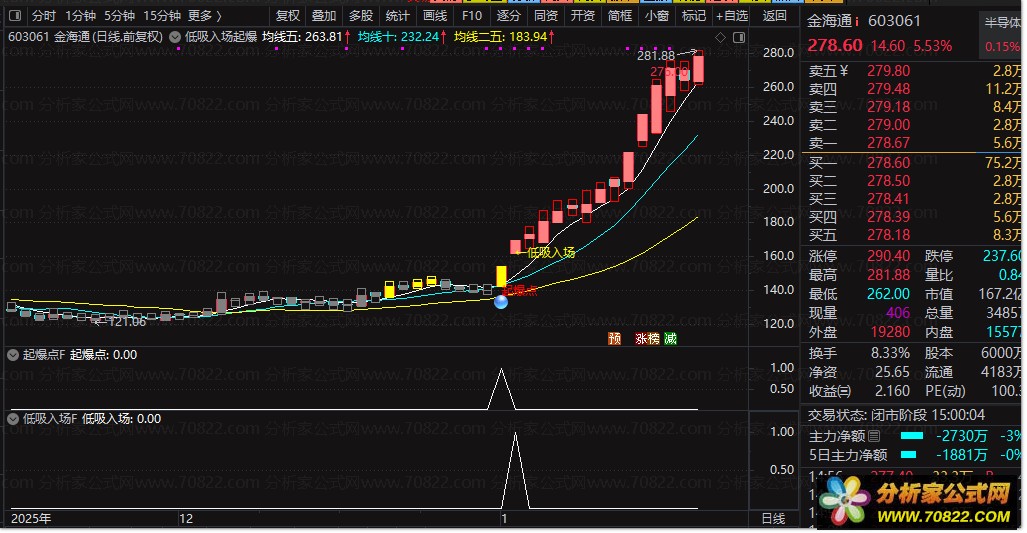Click the 买一 price 278.60
The width and height of the screenshot is (1027, 533).
point(889,162)
